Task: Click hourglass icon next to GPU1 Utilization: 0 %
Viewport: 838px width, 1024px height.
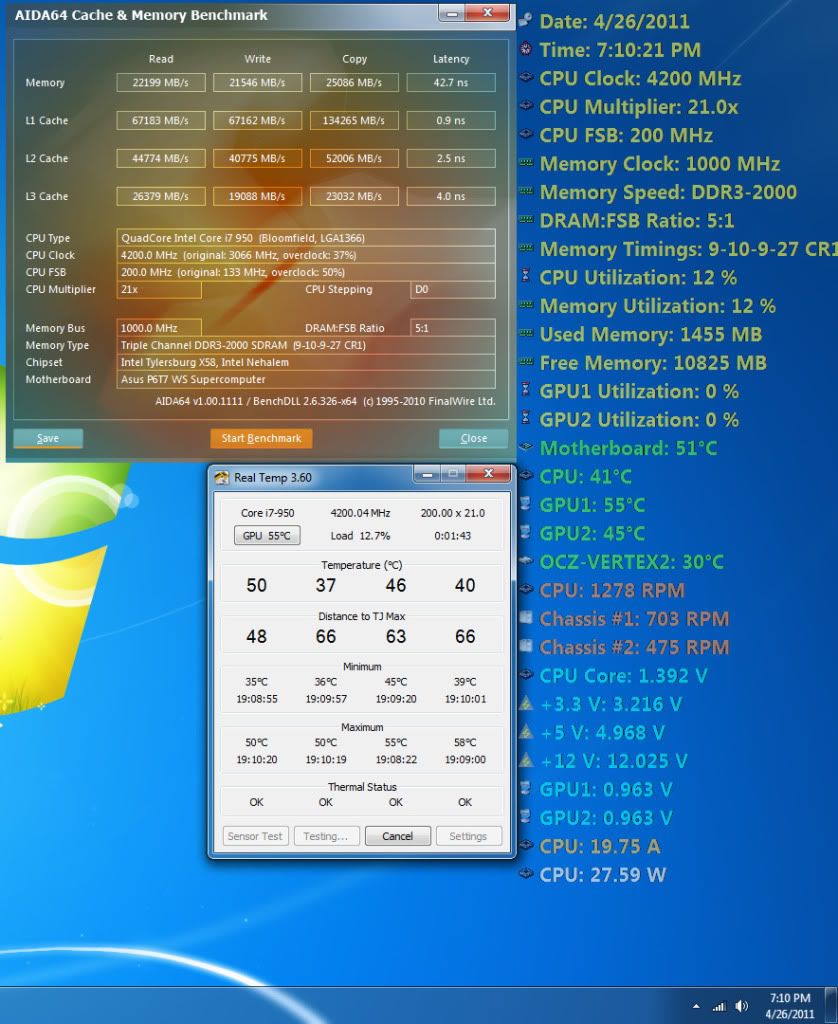Action: [x=526, y=389]
